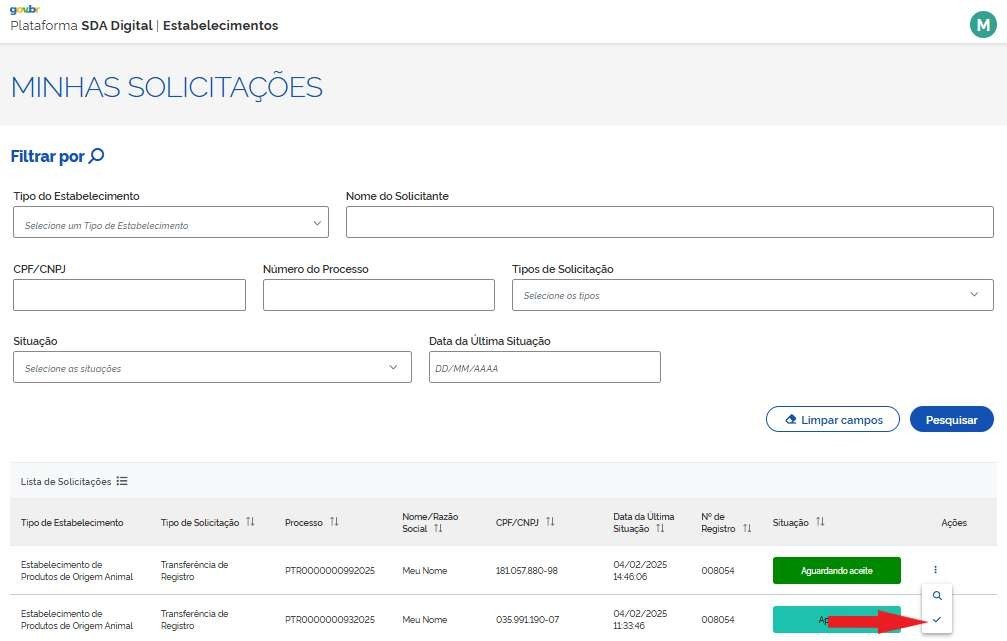
Task: Sort by Tipo de Solicitação column
Action: pyautogui.click(x=250, y=522)
